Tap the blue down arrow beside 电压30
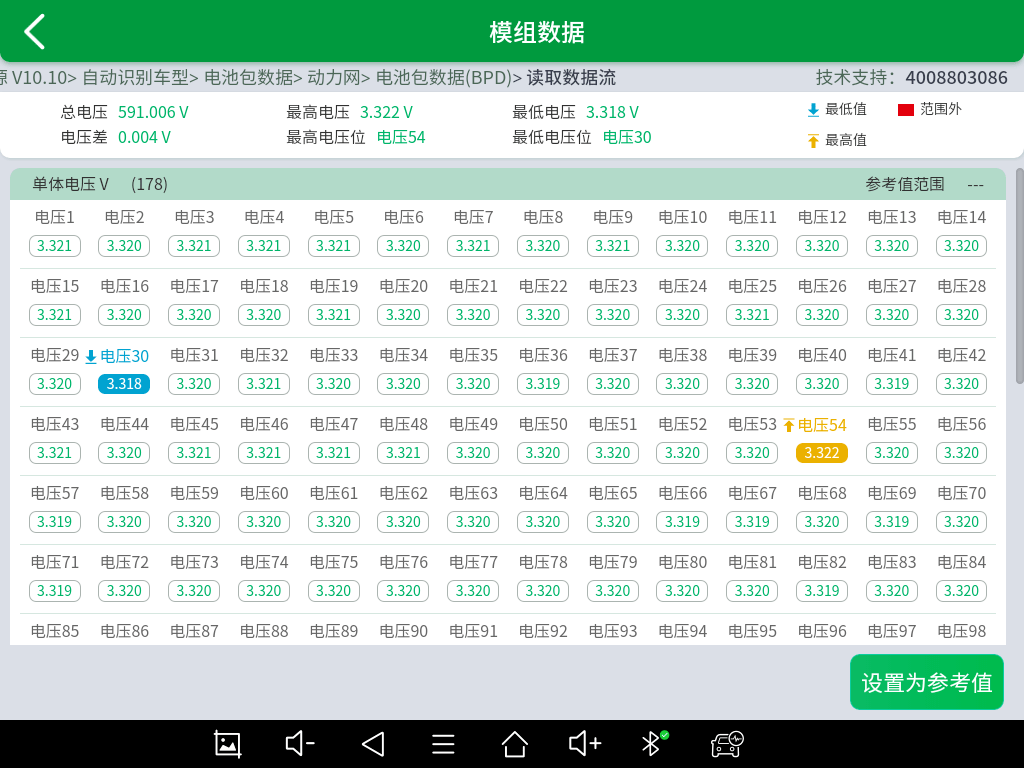This screenshot has width=1024, height=768. coord(91,357)
